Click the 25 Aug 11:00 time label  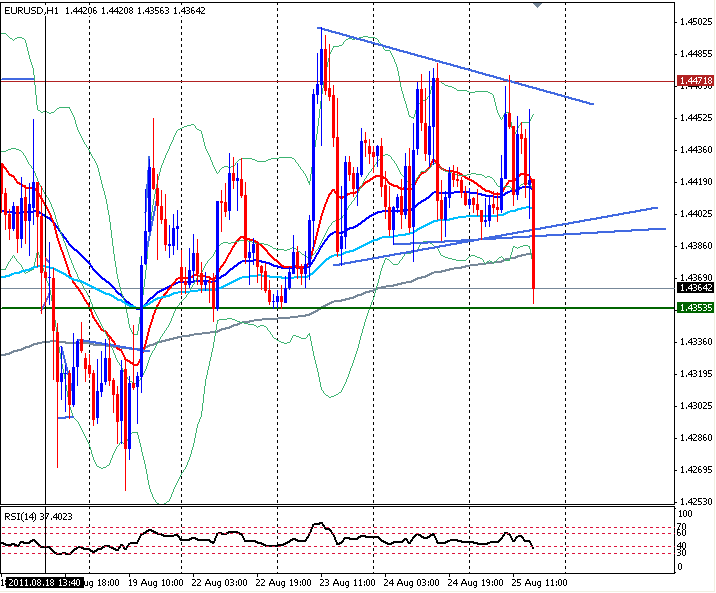[x=540, y=583]
